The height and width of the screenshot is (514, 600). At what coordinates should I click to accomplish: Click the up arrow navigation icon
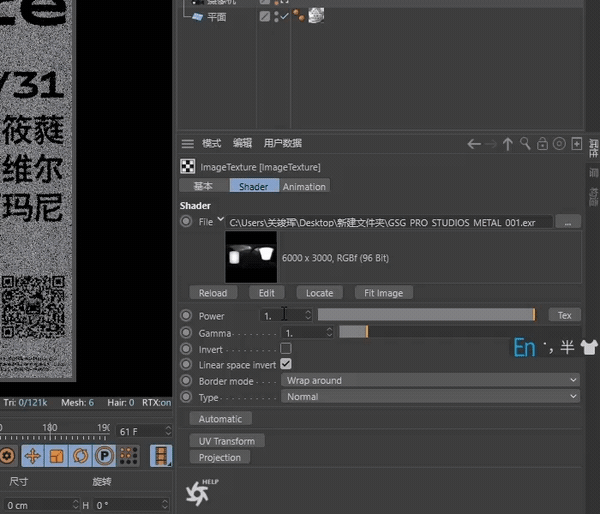[508, 144]
